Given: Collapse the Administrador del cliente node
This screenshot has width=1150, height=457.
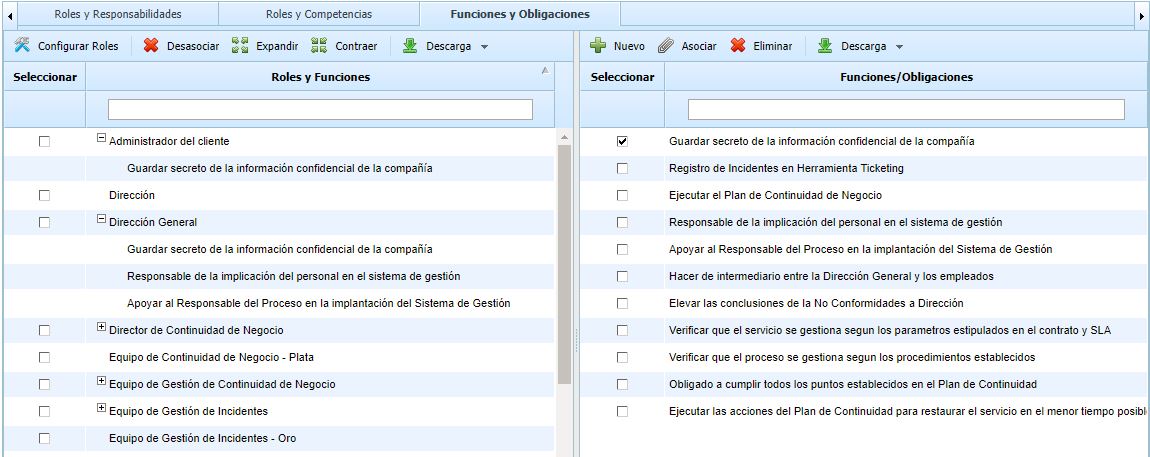Looking at the screenshot, I should (101, 139).
